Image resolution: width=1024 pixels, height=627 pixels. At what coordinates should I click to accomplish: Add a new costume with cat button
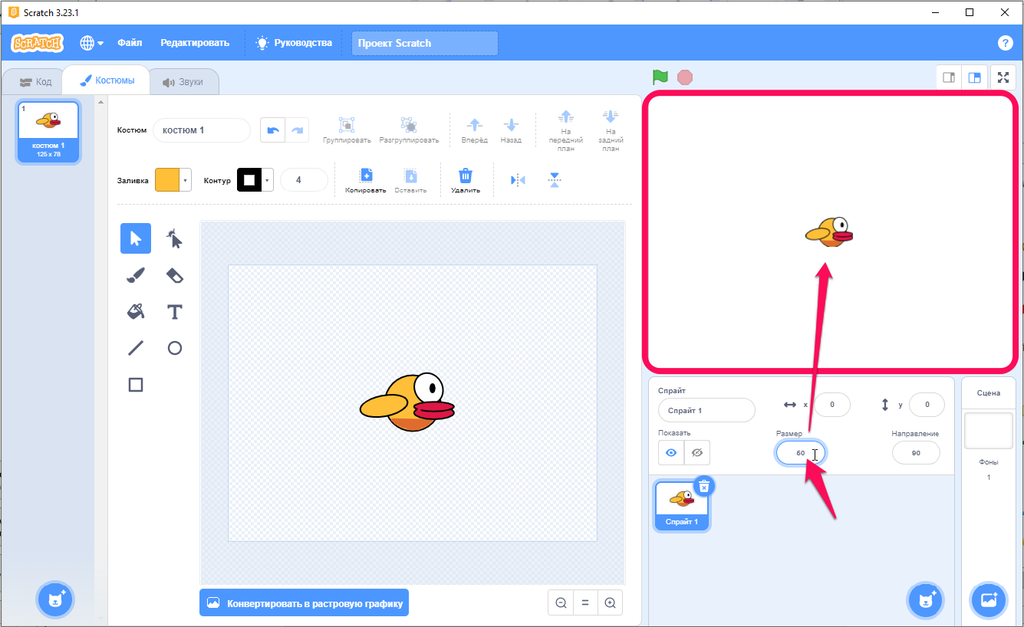coord(56,599)
